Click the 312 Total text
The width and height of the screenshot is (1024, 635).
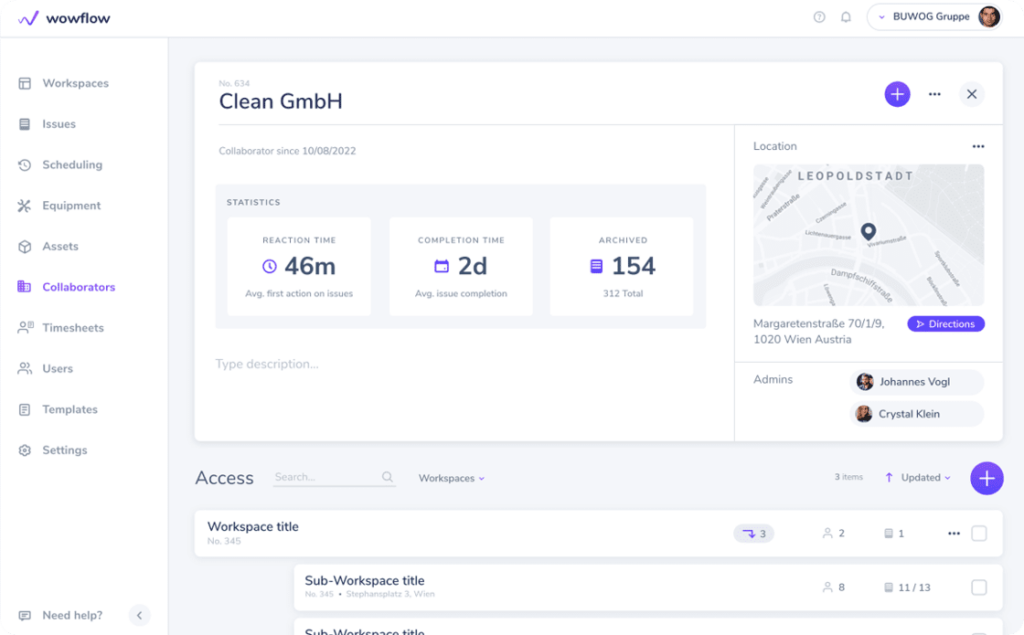[623, 293]
